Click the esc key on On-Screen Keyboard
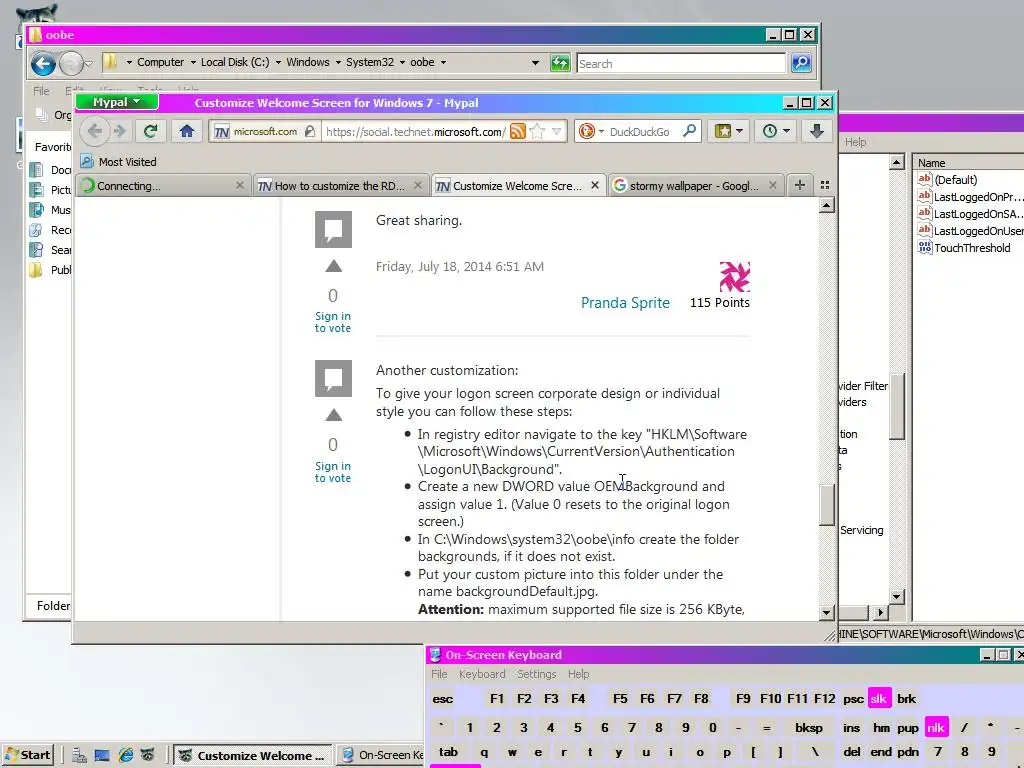1024x768 pixels. pyautogui.click(x=442, y=699)
